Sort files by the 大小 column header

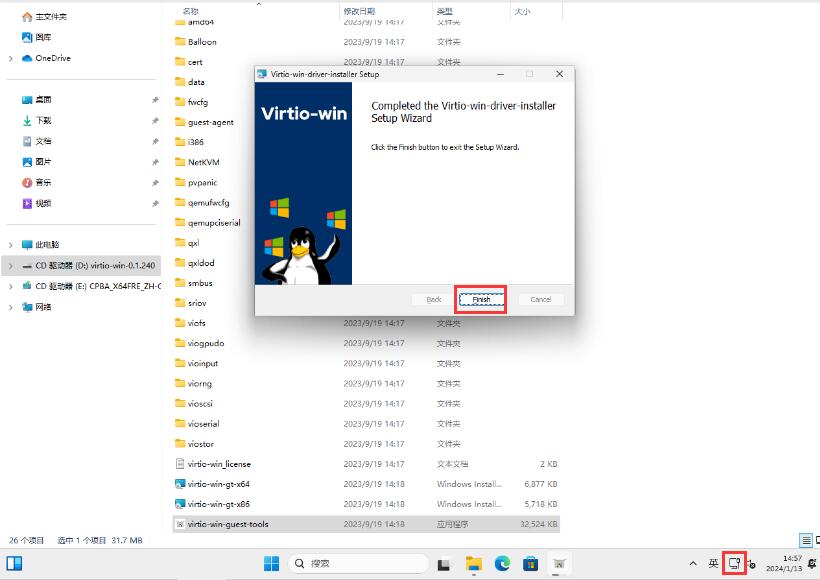click(522, 11)
